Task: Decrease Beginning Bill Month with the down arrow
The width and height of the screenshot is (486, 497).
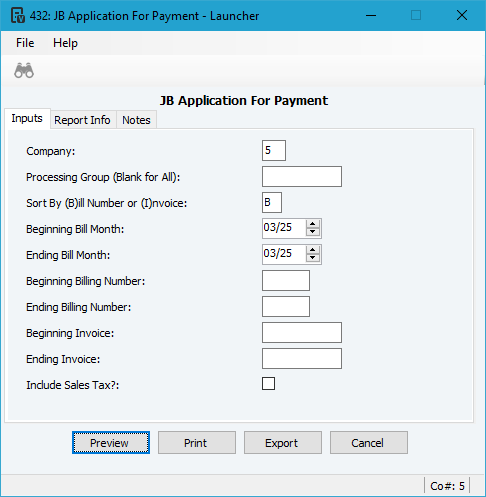Action: click(313, 232)
